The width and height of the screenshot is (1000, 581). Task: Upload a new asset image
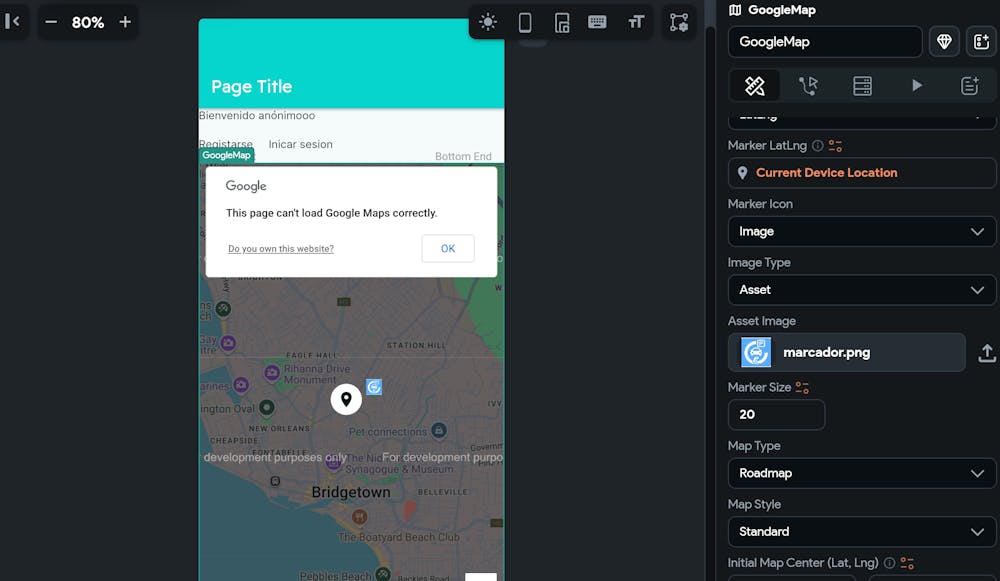coord(987,353)
